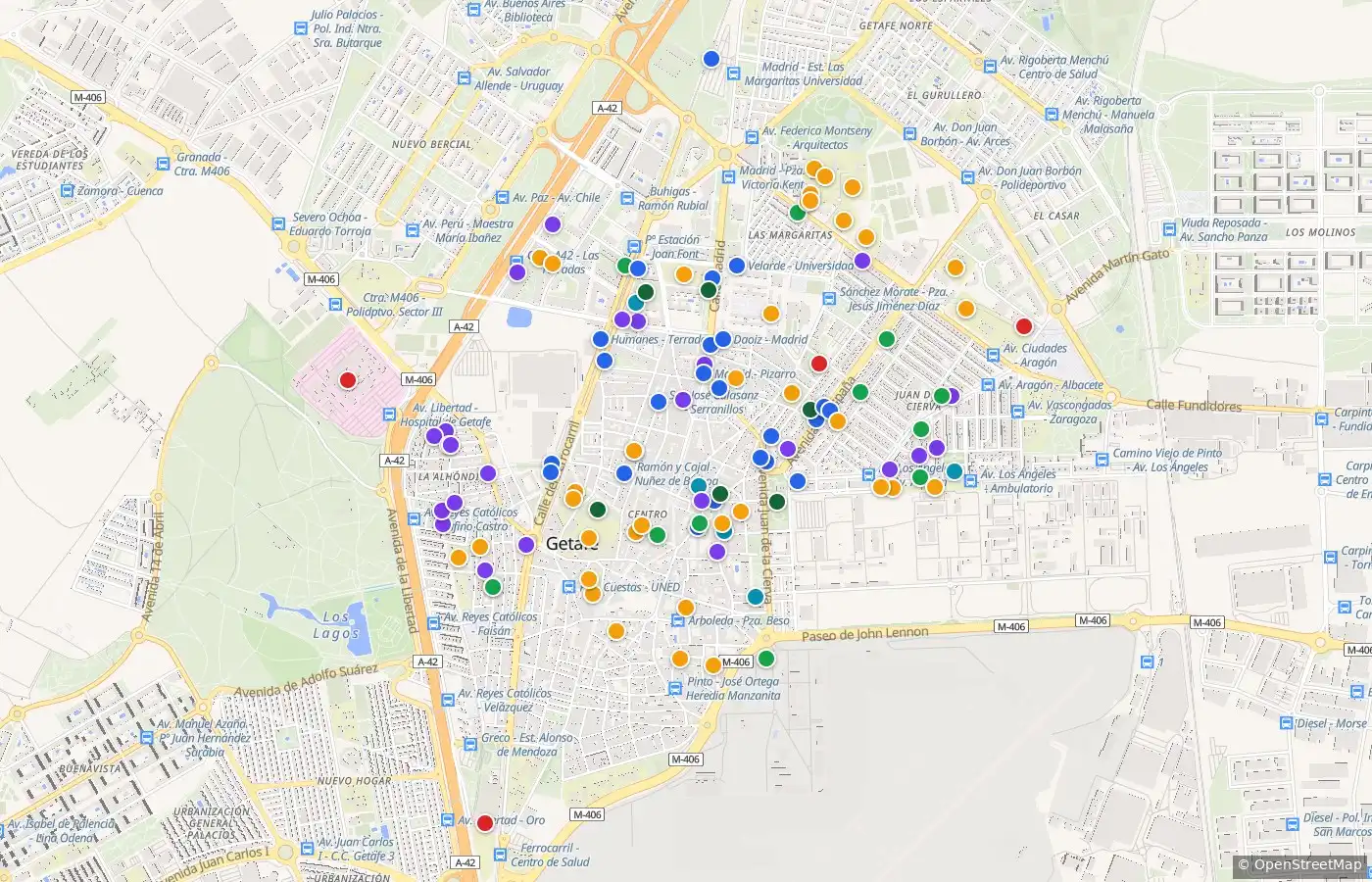Image resolution: width=1372 pixels, height=882 pixels.
Task: Click the NUEVO HOGAR neighborhood label
Action: 355,781
